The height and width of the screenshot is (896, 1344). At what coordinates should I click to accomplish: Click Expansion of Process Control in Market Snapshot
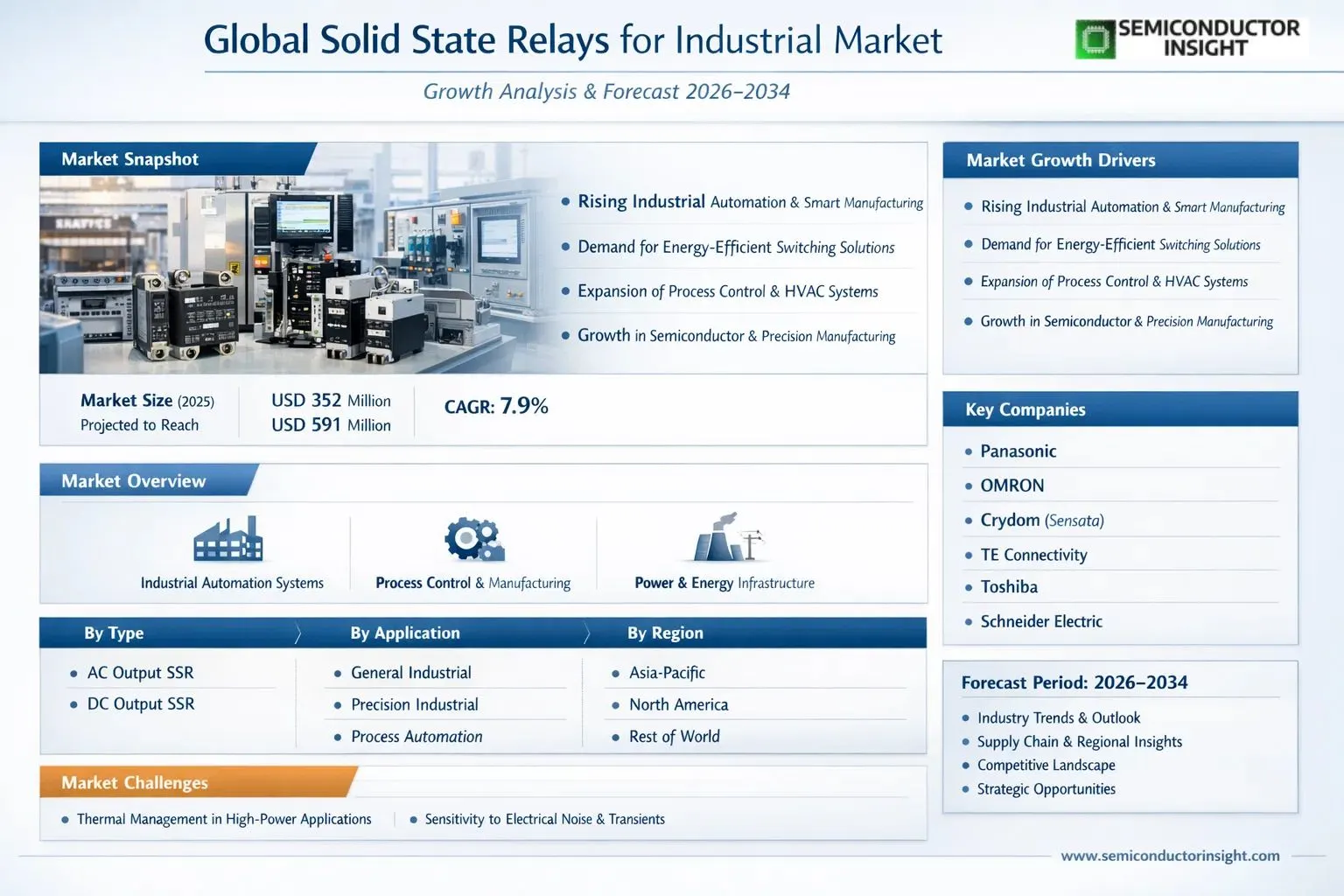click(x=728, y=291)
